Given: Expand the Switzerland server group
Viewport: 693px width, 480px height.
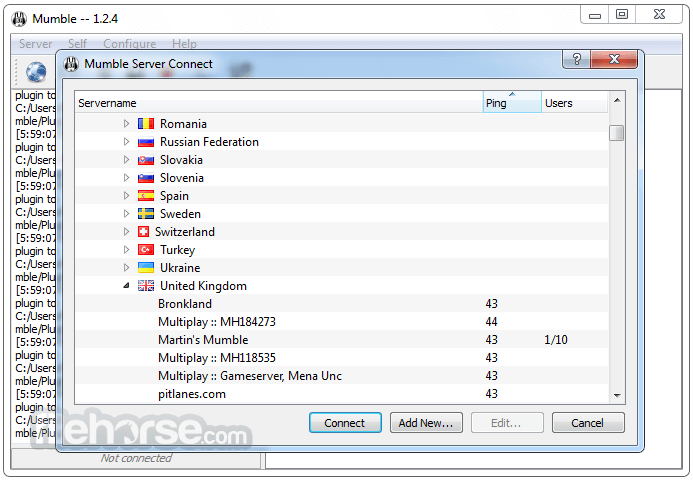Looking at the screenshot, I should 126,232.
